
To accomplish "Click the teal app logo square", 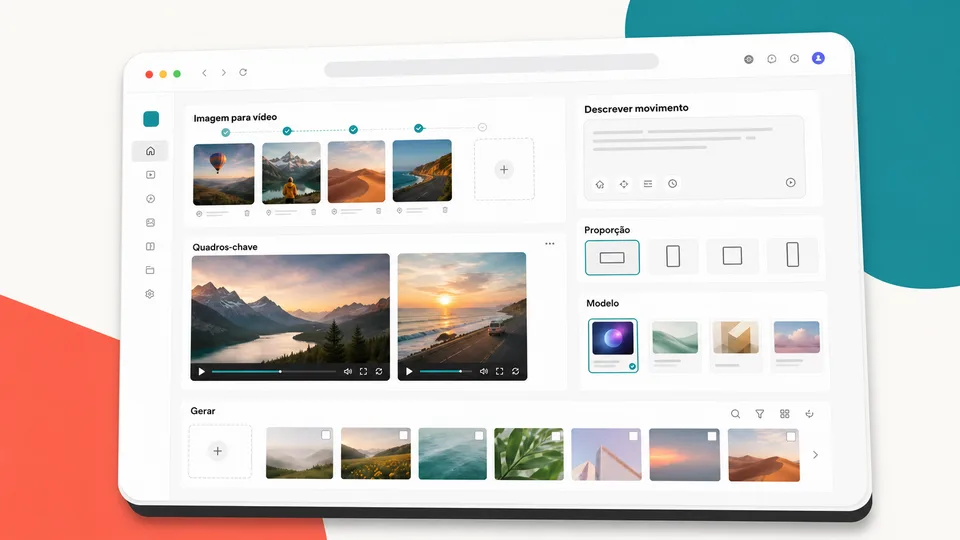I will click(x=151, y=119).
